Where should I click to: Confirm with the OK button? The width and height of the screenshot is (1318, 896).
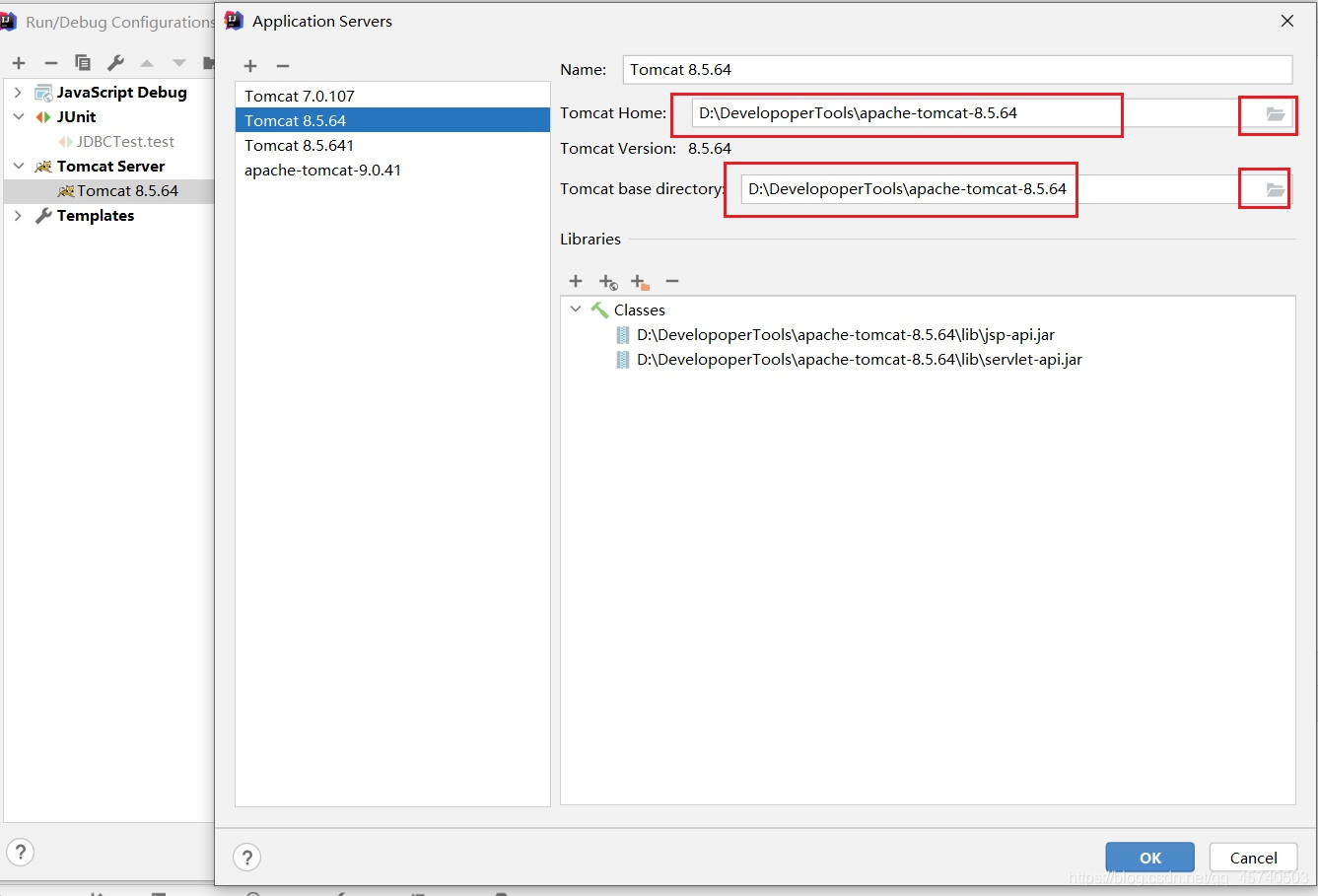coord(1149,858)
